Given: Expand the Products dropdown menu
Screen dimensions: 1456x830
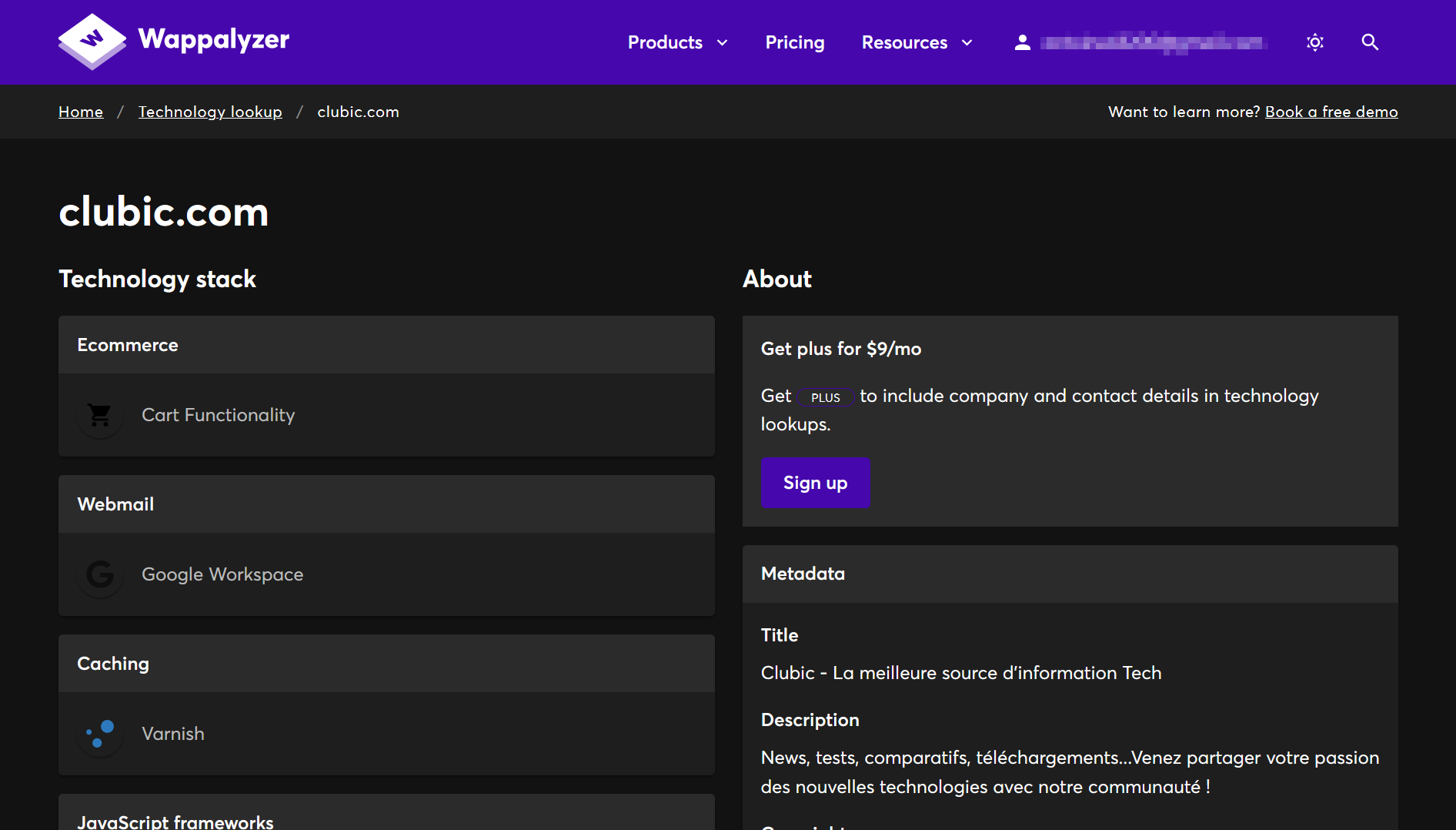Looking at the screenshot, I should click(x=677, y=42).
